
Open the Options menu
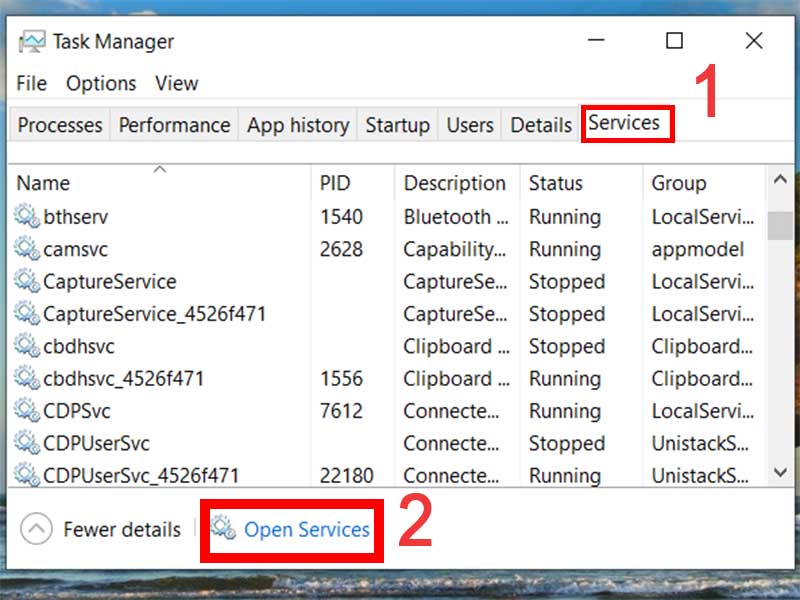tap(101, 84)
